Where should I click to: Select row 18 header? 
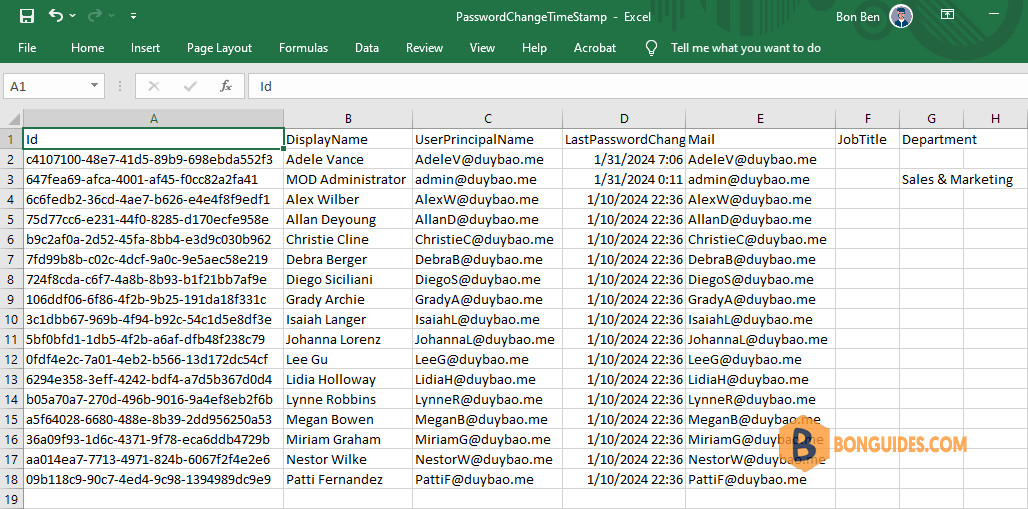11,479
